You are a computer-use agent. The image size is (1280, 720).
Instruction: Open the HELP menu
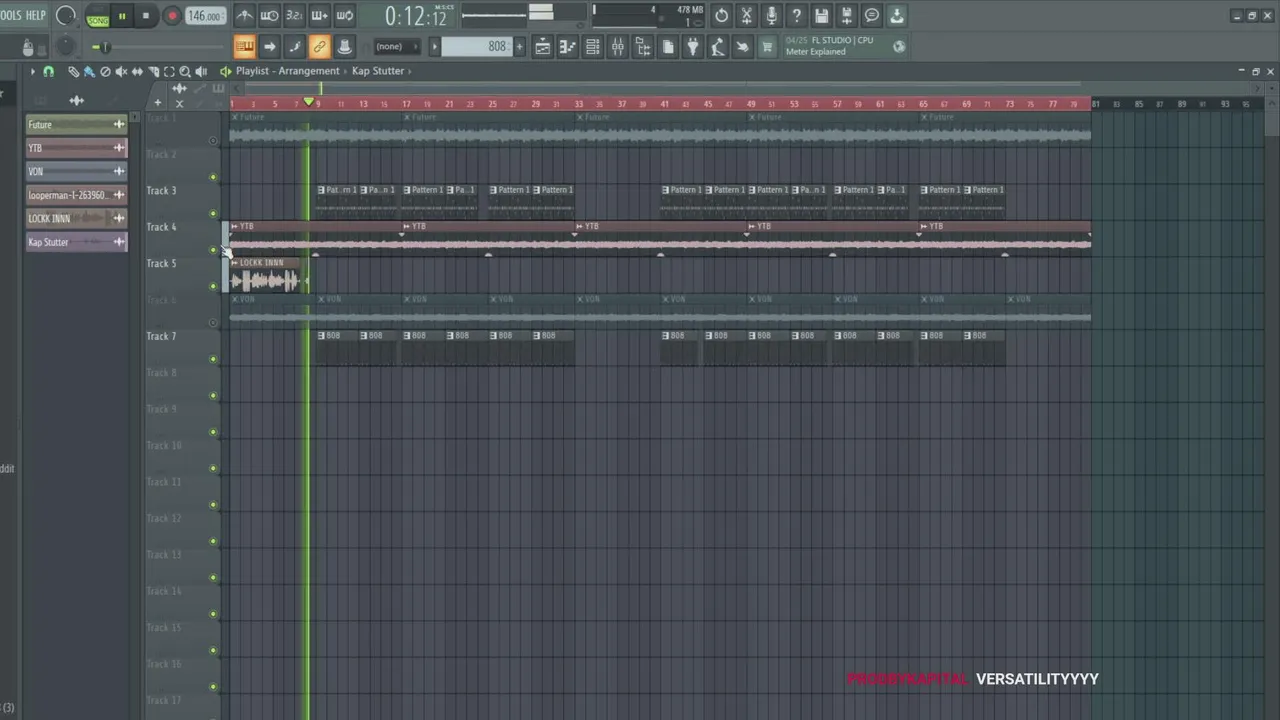point(36,15)
